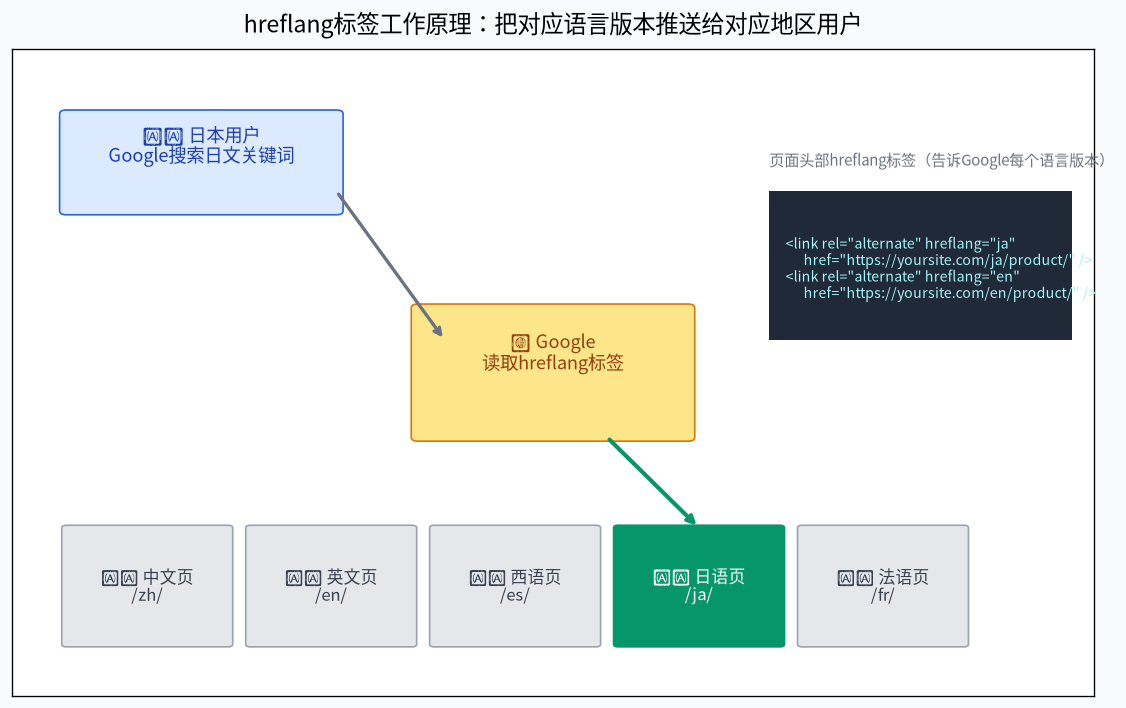Click the hreflang="en" link code line
Screen dimensions: 1126x708
[902, 276]
